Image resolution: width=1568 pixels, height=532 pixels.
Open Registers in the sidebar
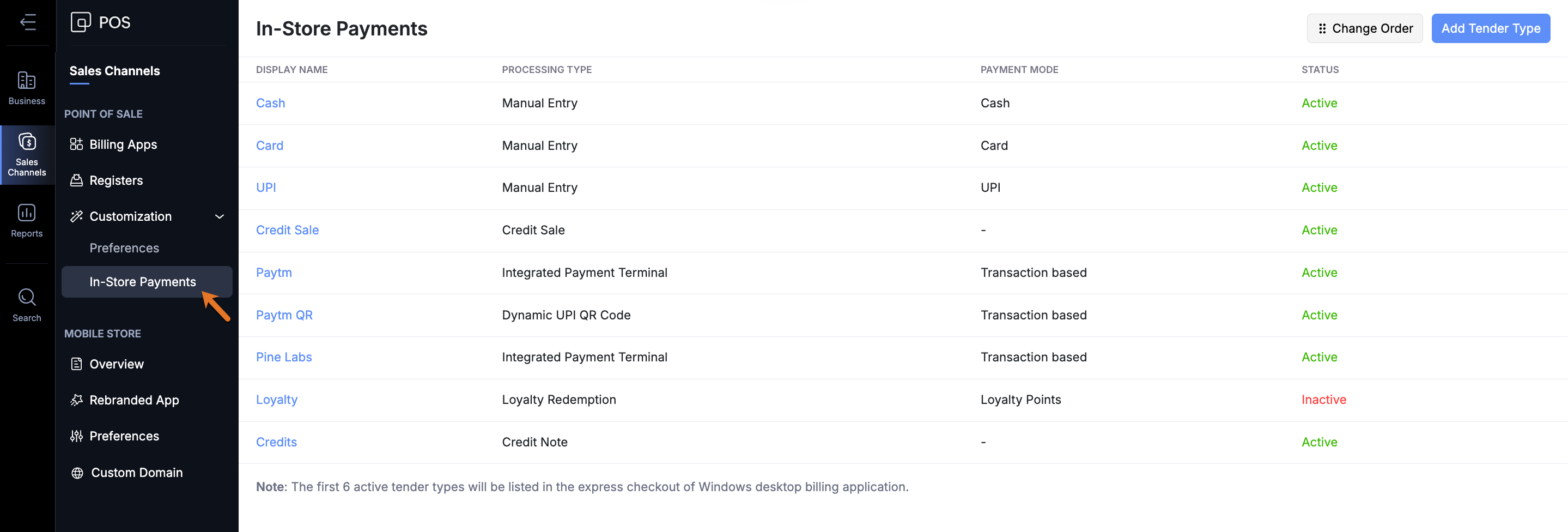click(116, 180)
